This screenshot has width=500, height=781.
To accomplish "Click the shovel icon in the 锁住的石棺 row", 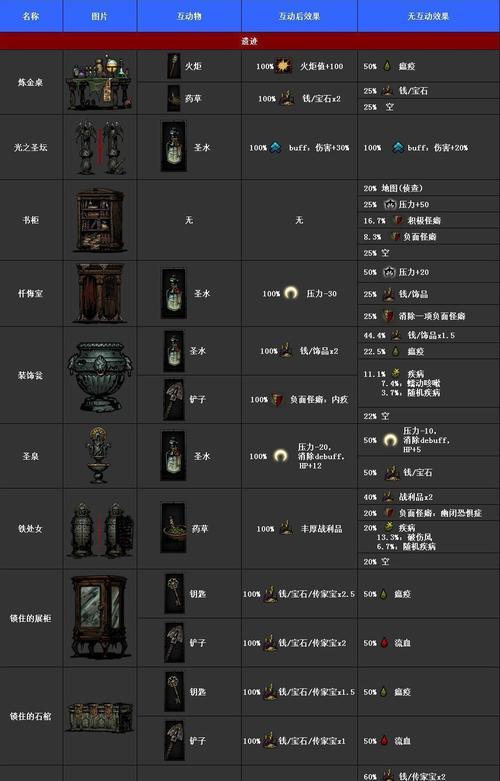I will (x=174, y=741).
